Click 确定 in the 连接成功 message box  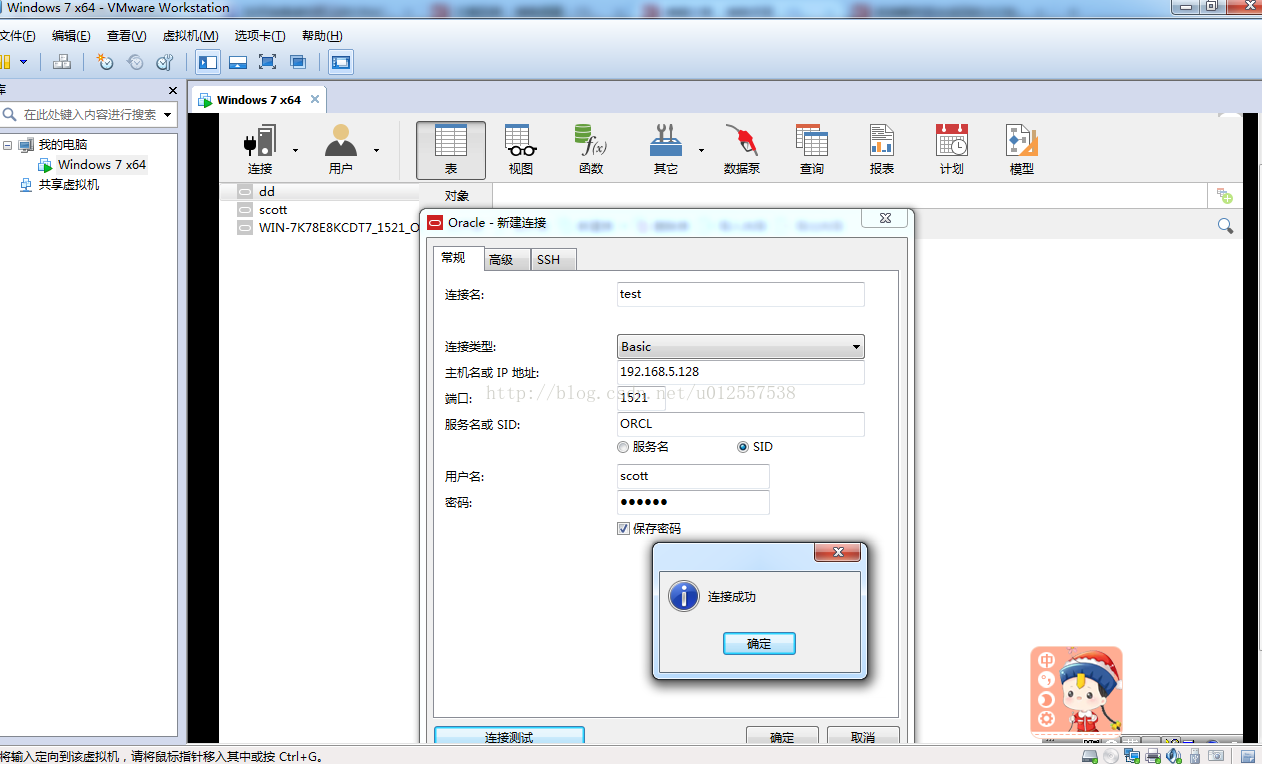759,644
